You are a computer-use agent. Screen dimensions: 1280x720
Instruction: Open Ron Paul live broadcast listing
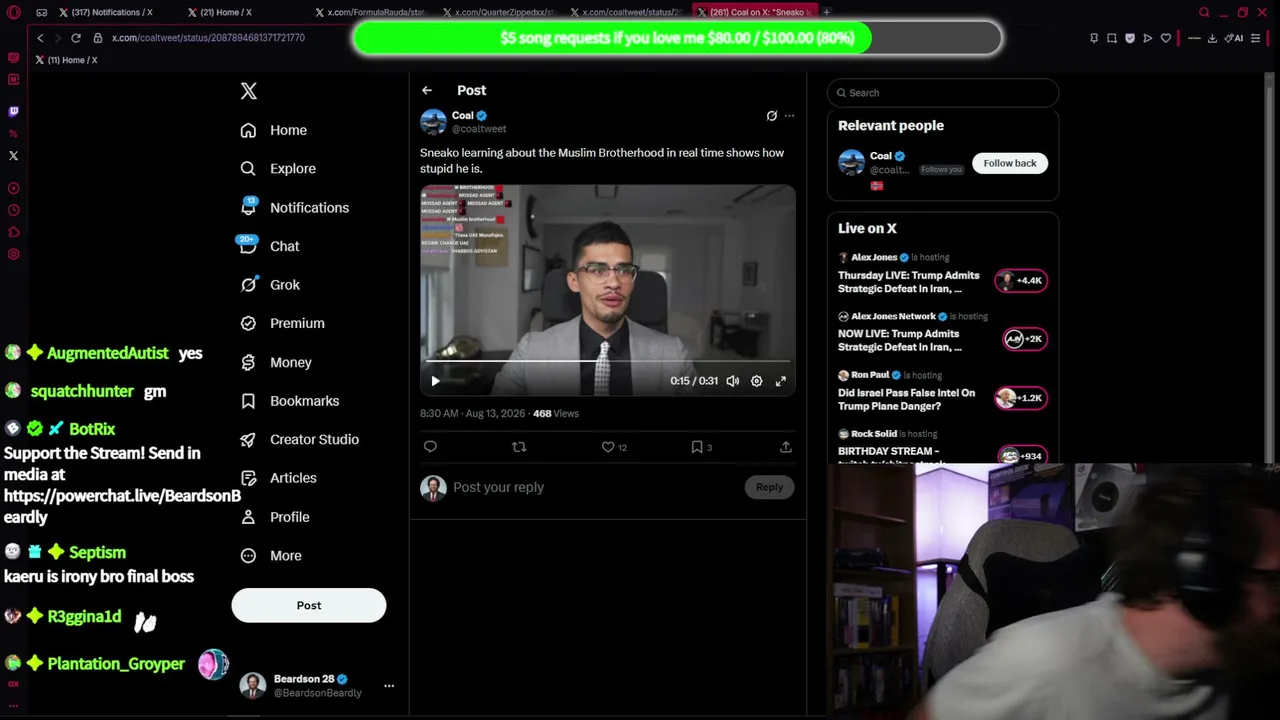942,391
